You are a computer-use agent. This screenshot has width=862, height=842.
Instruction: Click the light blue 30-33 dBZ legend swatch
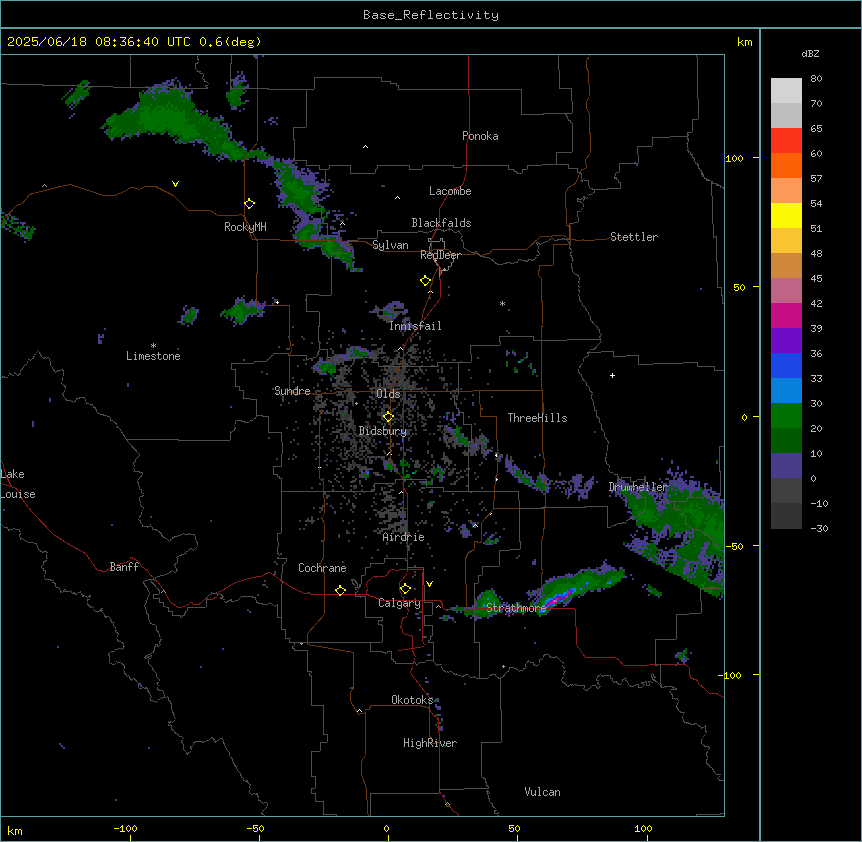point(786,391)
